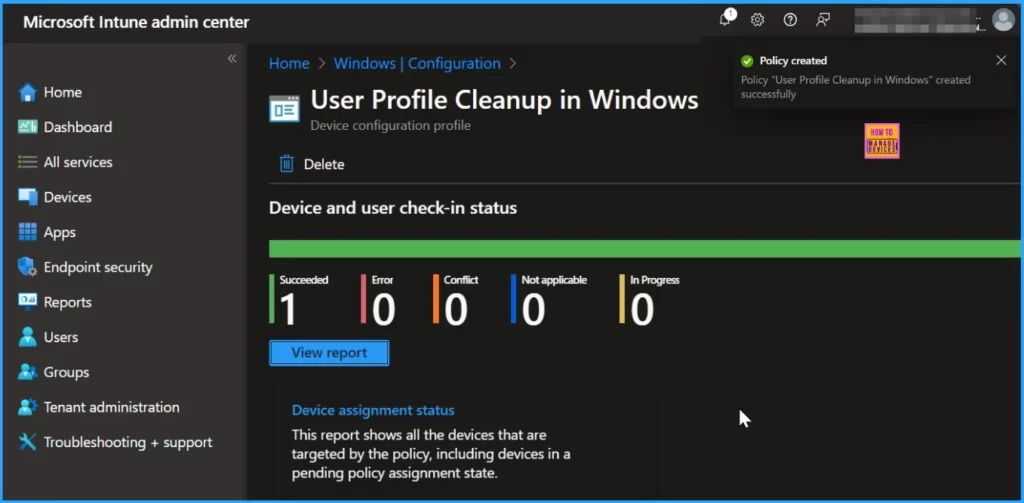Click the All services icon
The width and height of the screenshot is (1024, 503).
[x=27, y=162]
